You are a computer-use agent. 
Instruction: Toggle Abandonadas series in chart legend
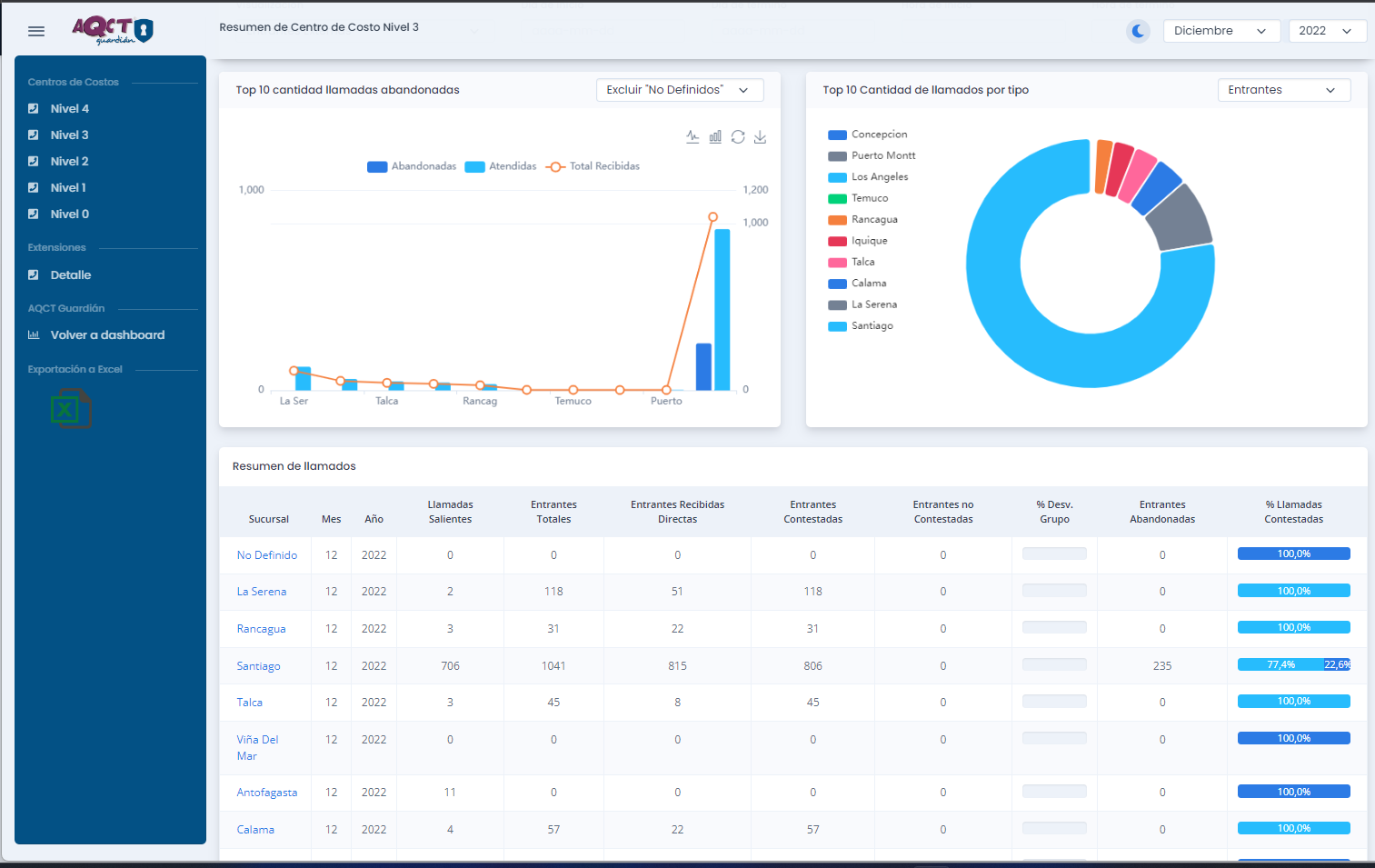(412, 166)
